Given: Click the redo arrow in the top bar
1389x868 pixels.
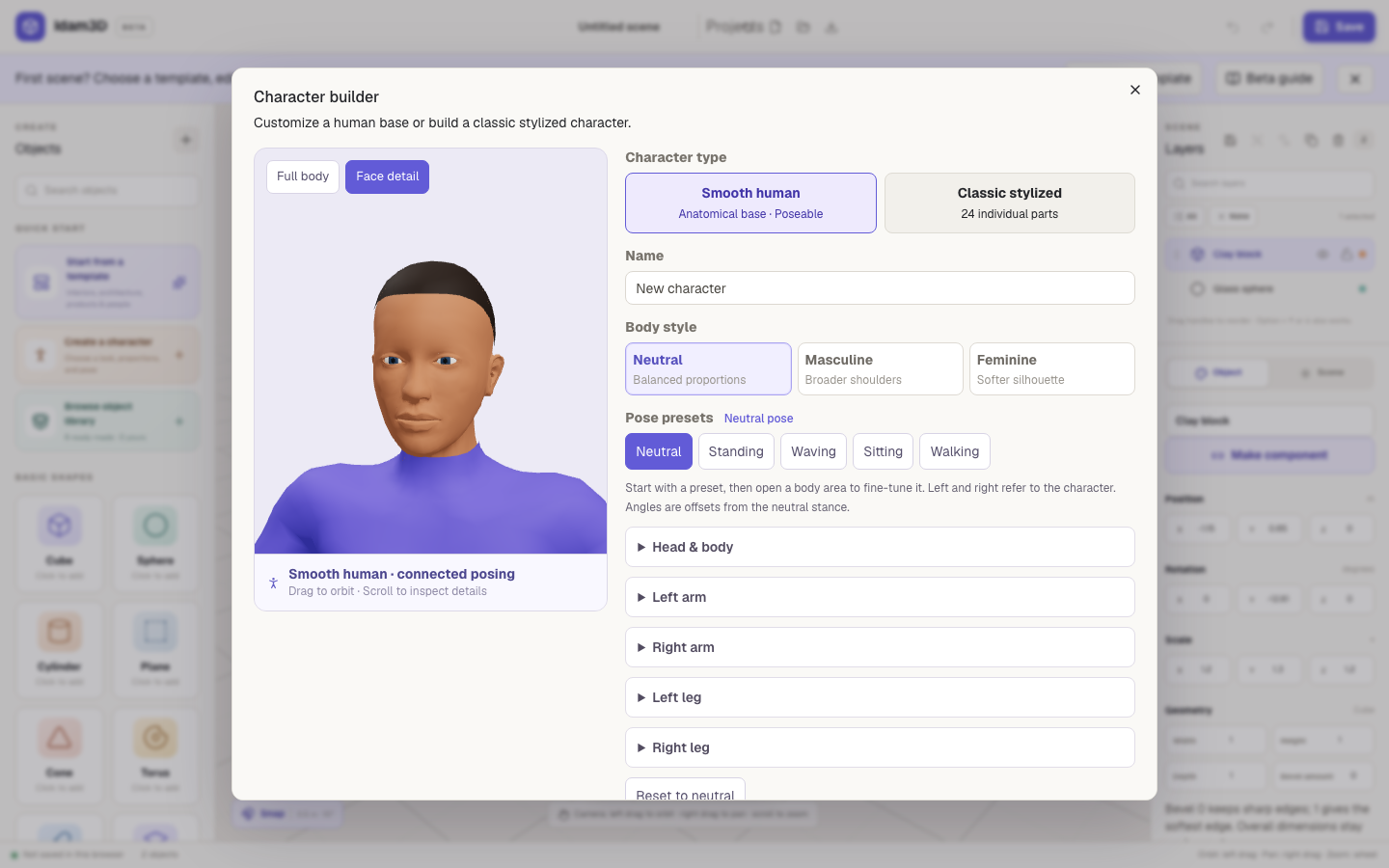Looking at the screenshot, I should [1267, 27].
